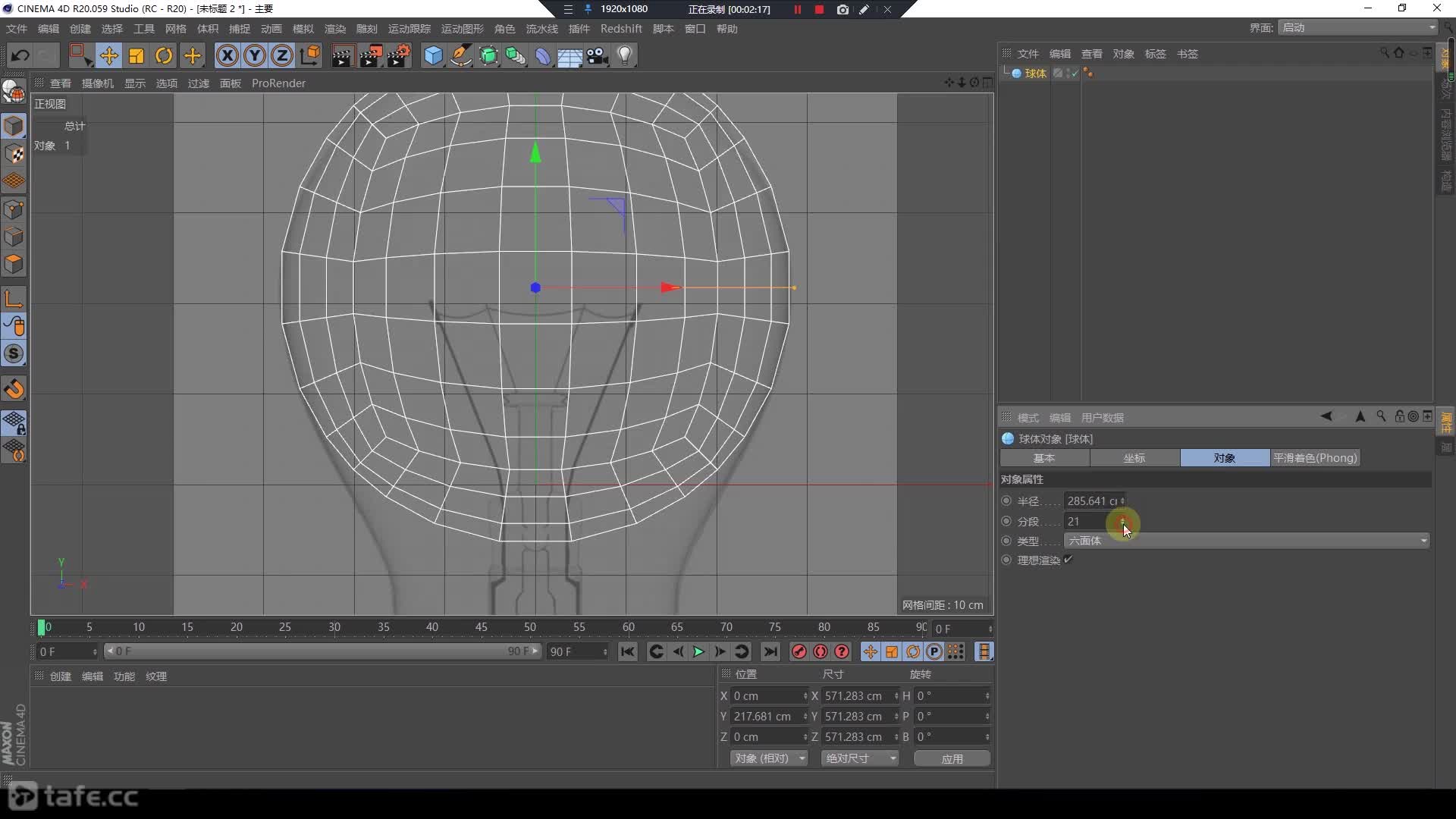Image resolution: width=1456 pixels, height=819 pixels.
Task: Click the 分段 stepper arrows
Action: pyautogui.click(x=1122, y=521)
